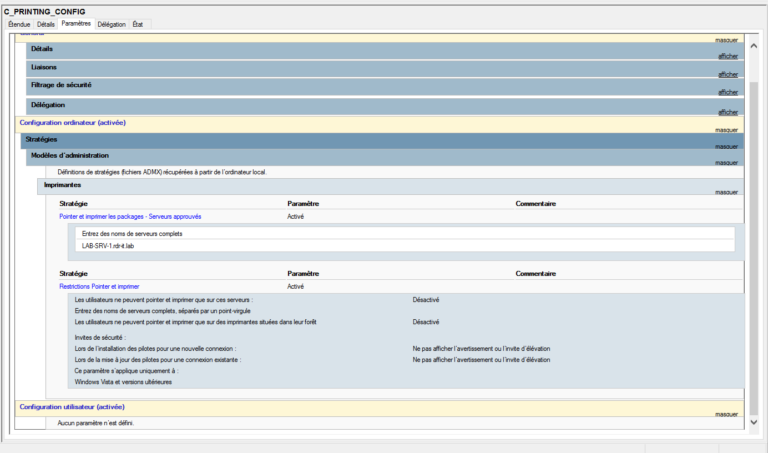This screenshot has width=768, height=453.
Task: Collapse Modèles d'administration via masquer
Action: click(x=726, y=163)
